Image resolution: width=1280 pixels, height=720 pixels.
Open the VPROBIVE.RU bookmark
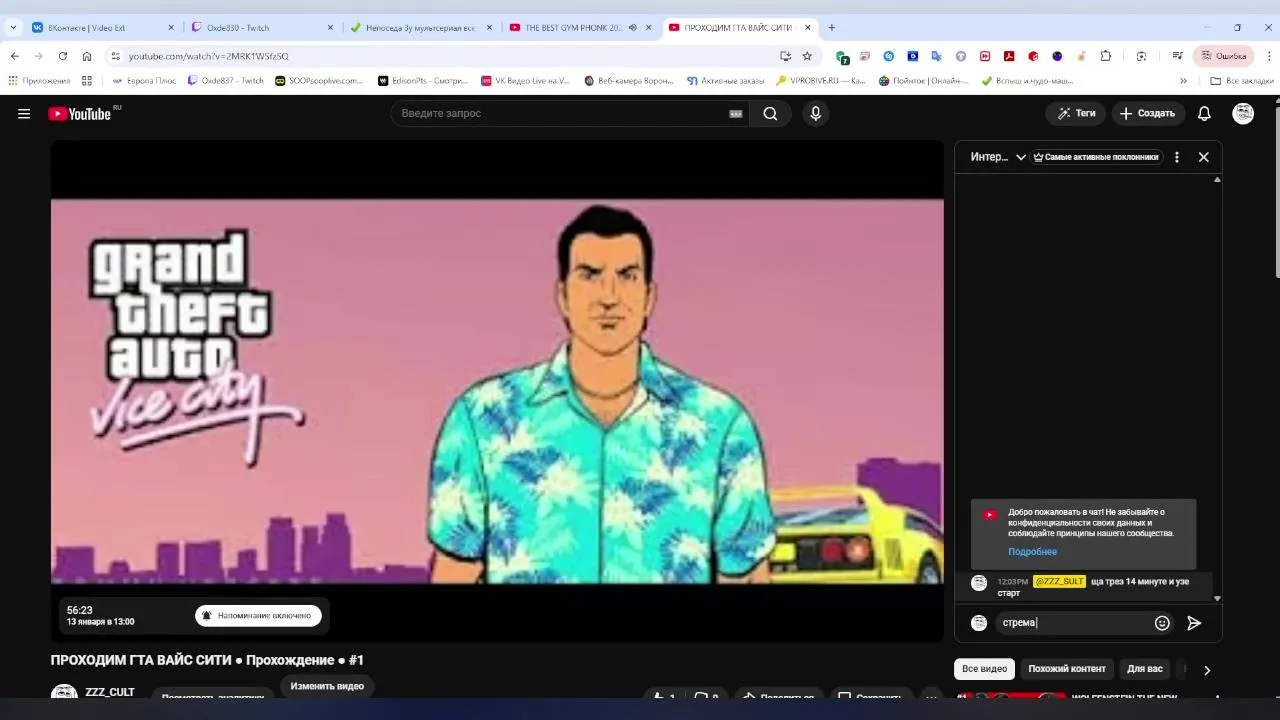tap(821, 81)
